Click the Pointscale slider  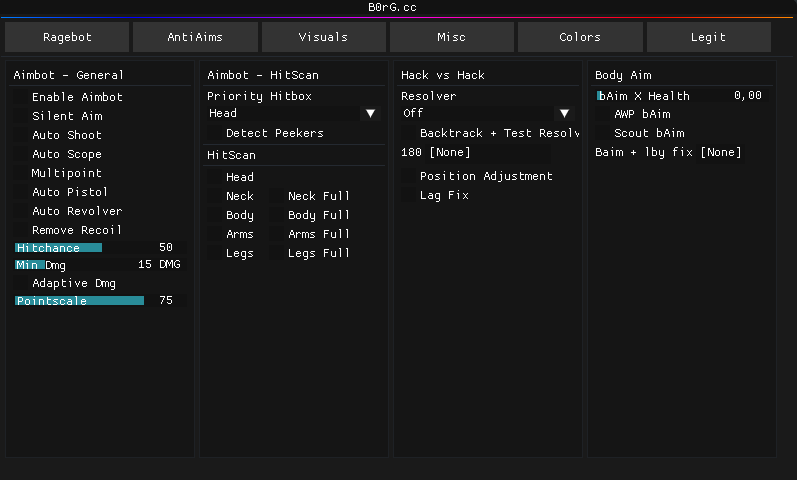coord(100,301)
